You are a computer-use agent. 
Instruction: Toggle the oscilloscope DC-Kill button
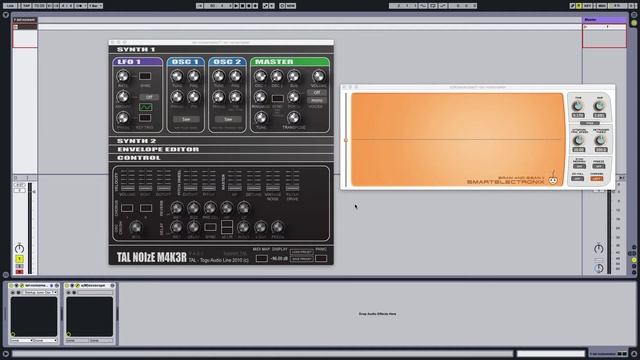tap(578, 178)
